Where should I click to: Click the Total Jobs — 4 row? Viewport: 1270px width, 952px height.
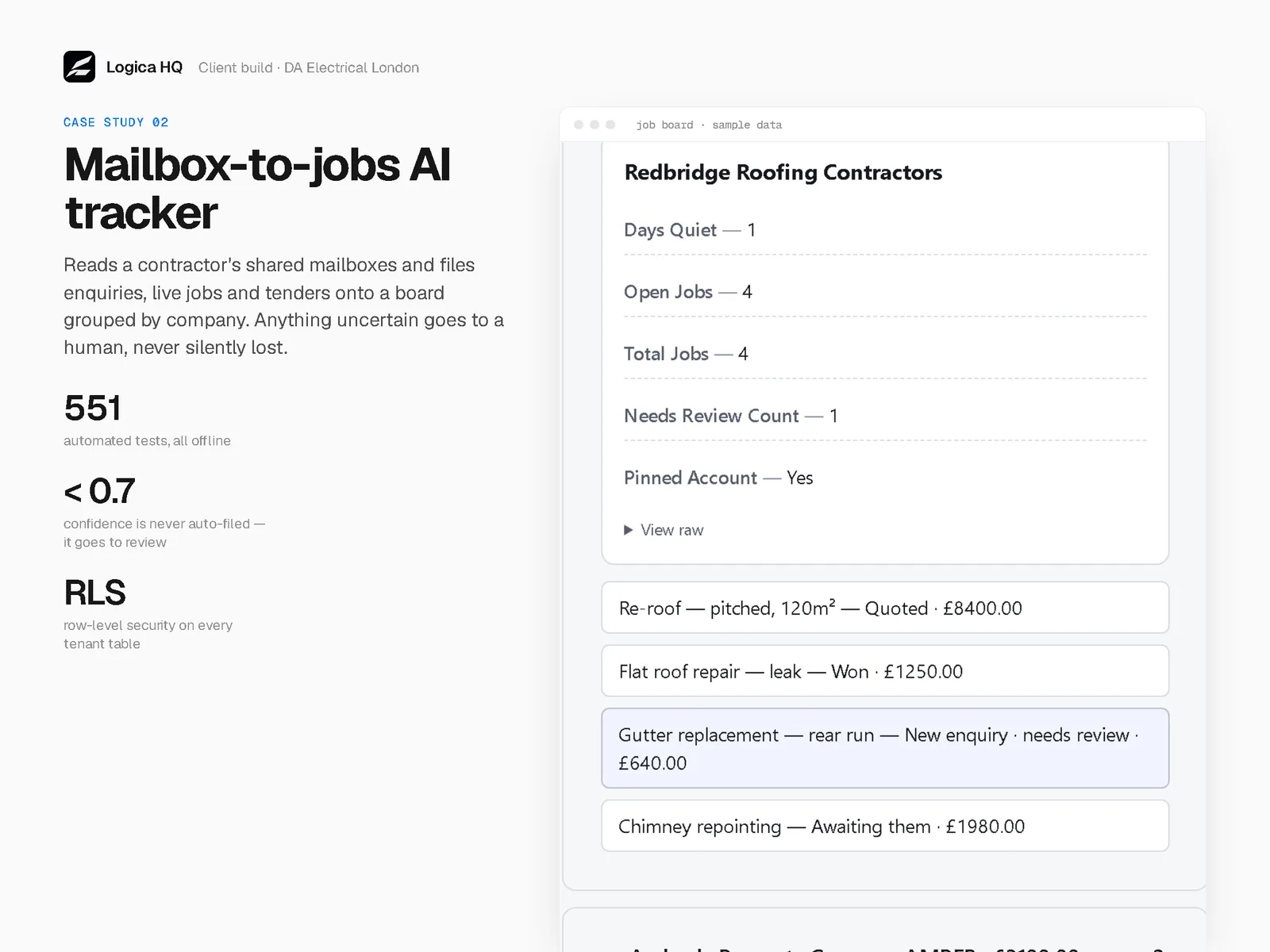(885, 354)
